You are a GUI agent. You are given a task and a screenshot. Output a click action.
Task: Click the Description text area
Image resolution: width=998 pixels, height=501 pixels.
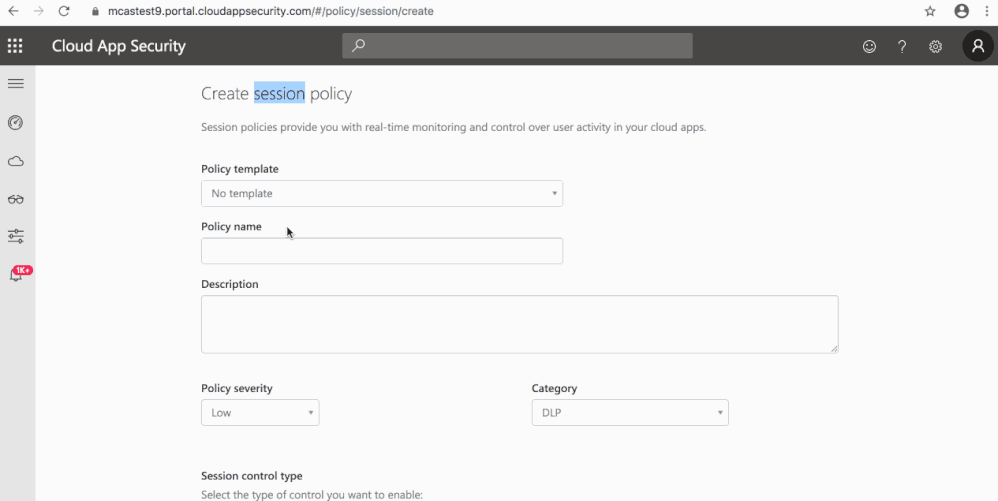519,324
